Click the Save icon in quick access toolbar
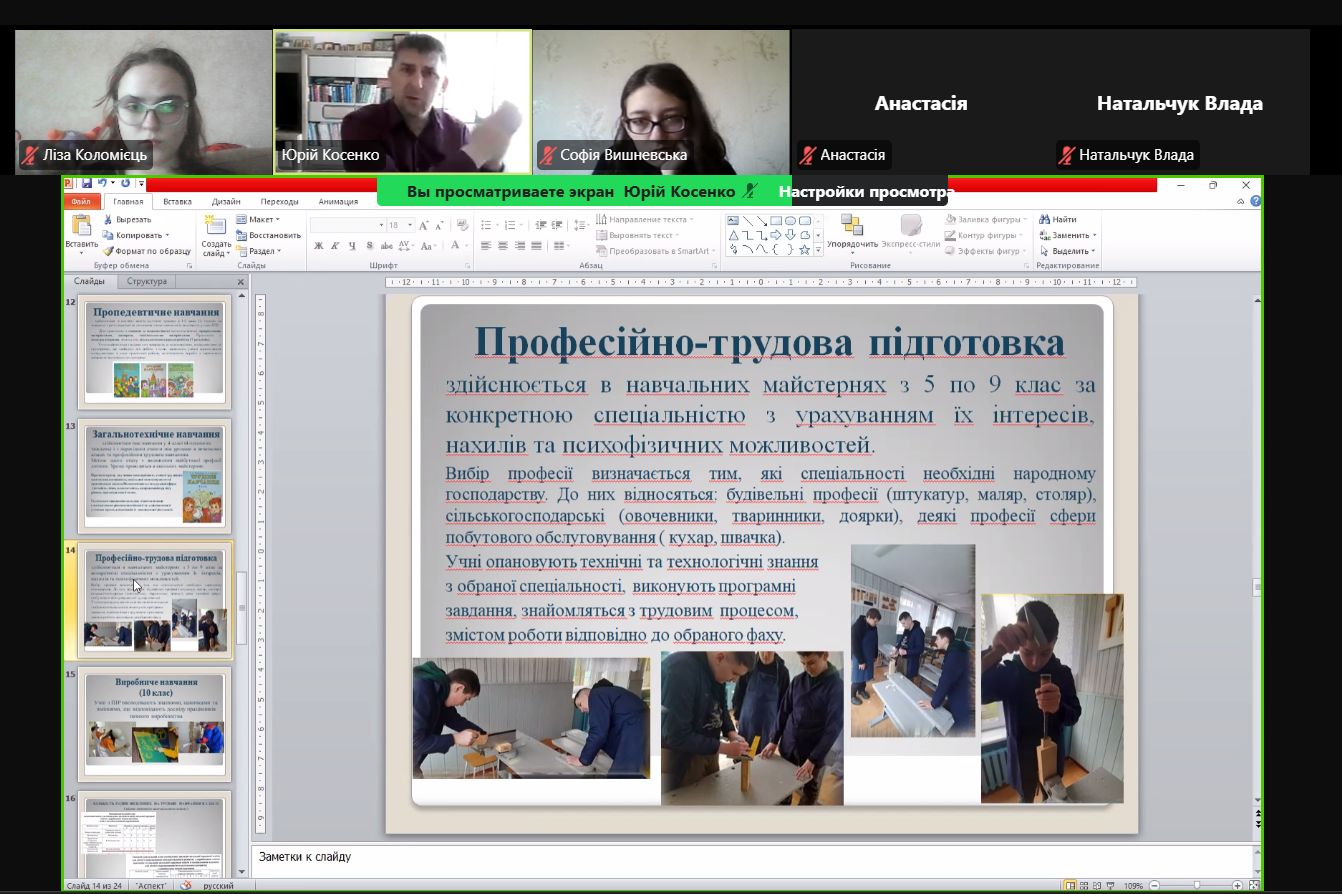The image size is (1342, 894). click(x=87, y=184)
